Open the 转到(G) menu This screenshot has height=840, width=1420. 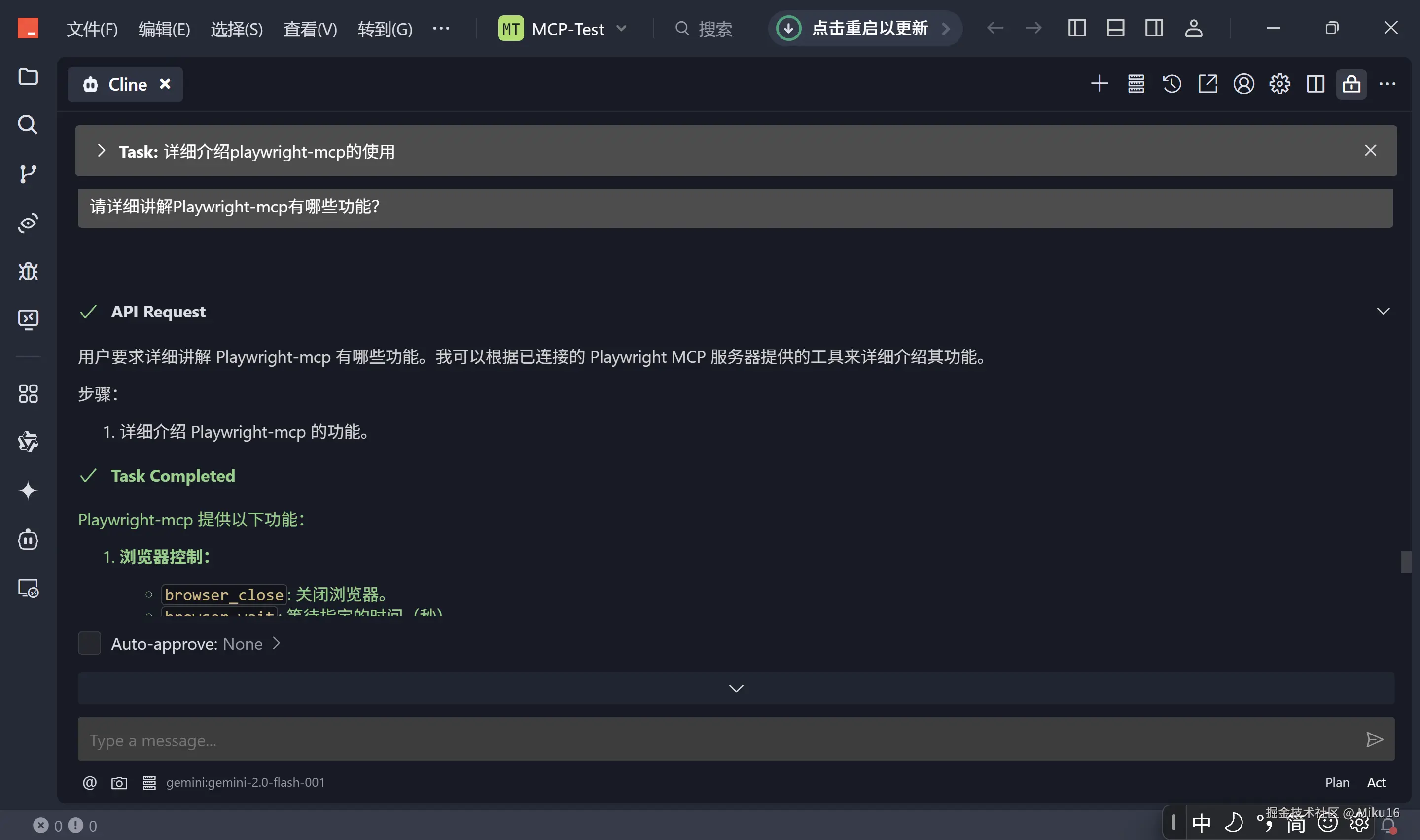click(385, 29)
